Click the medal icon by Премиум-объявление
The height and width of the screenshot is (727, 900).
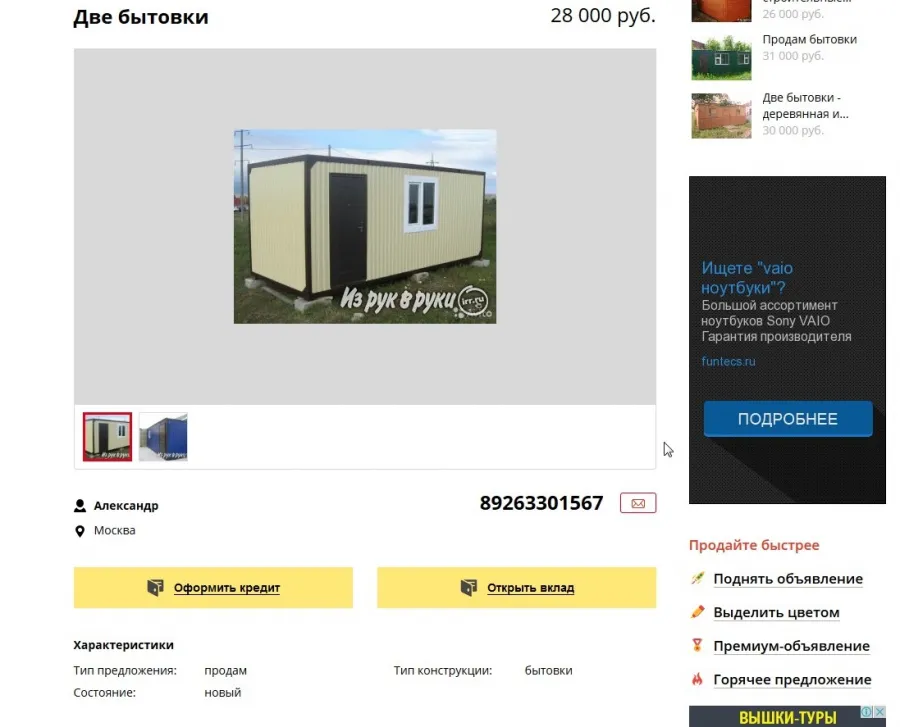click(697, 645)
